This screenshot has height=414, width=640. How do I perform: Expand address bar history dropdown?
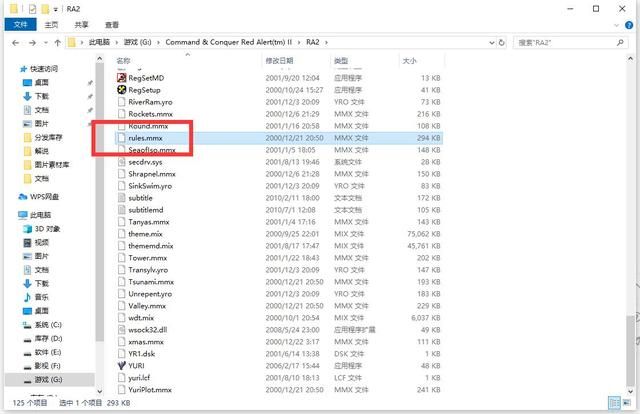492,42
